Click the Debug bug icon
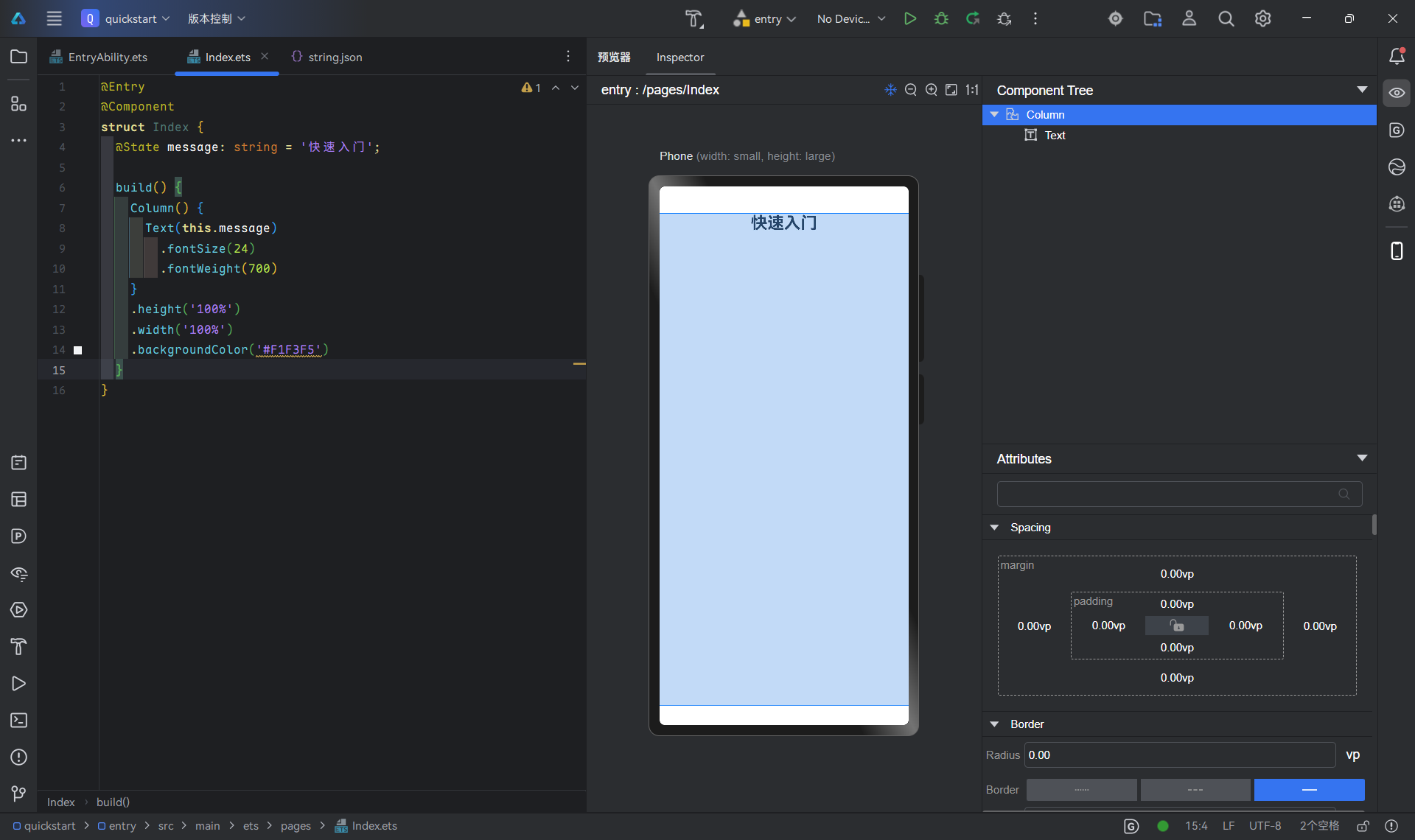The image size is (1415, 840). point(941,18)
